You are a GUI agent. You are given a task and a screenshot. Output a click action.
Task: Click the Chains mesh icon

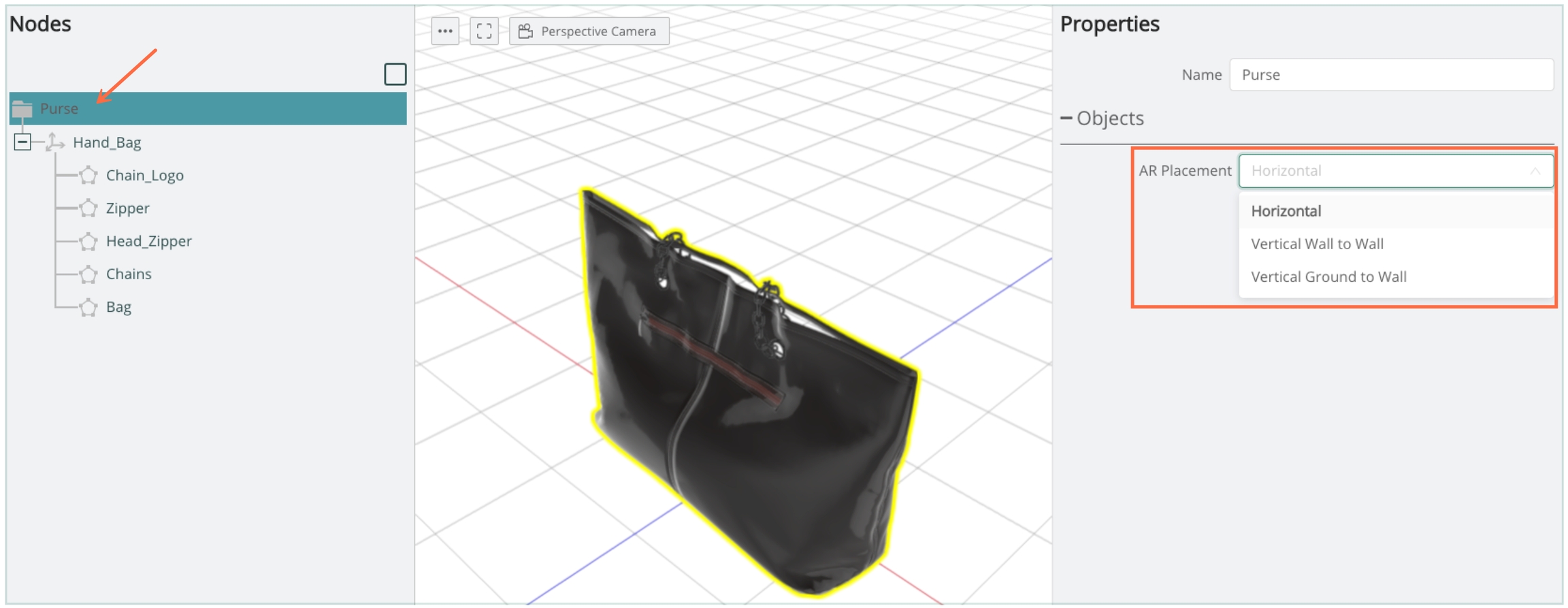click(x=88, y=274)
